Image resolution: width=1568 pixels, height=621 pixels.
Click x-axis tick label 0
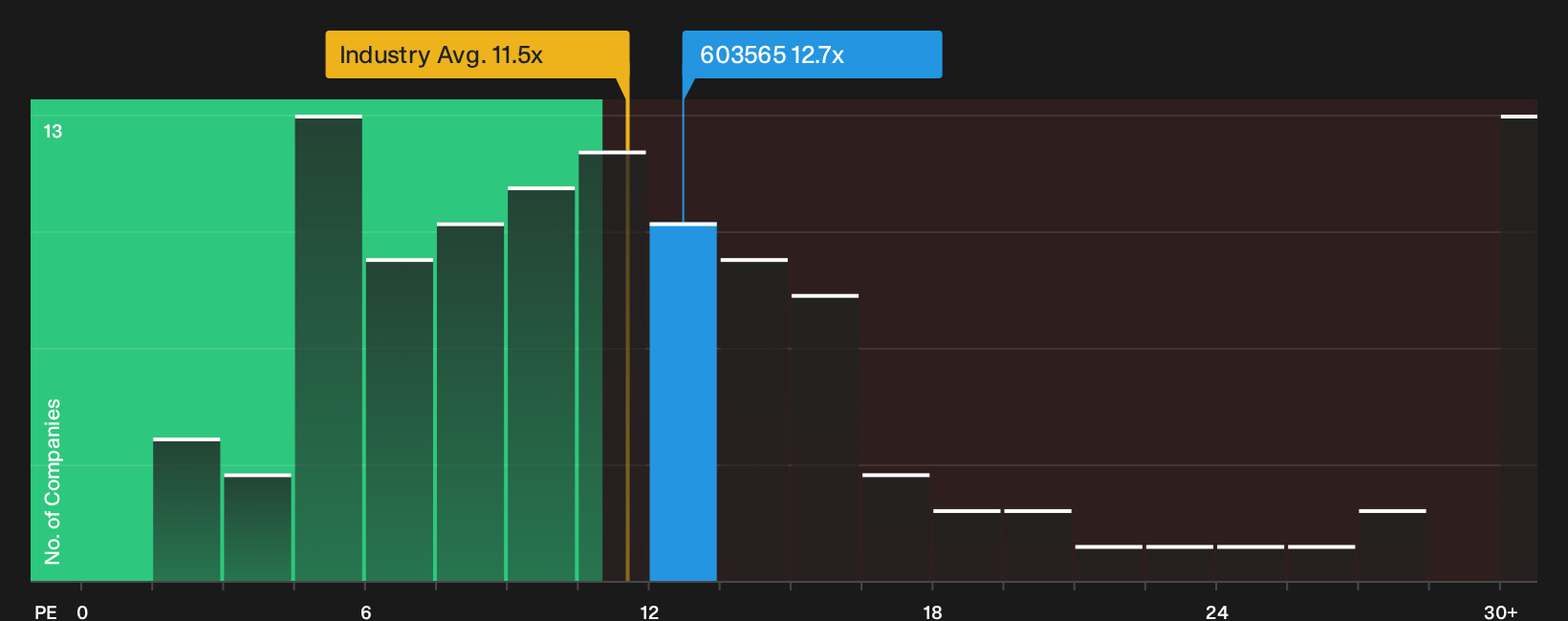point(82,612)
